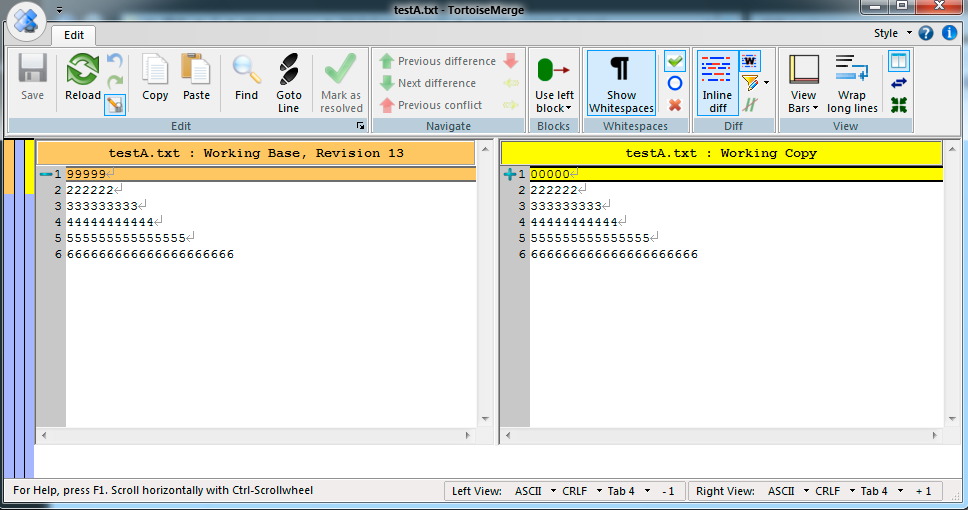968x510 pixels.
Task: Click the blue question mark Help icon
Action: [925, 33]
